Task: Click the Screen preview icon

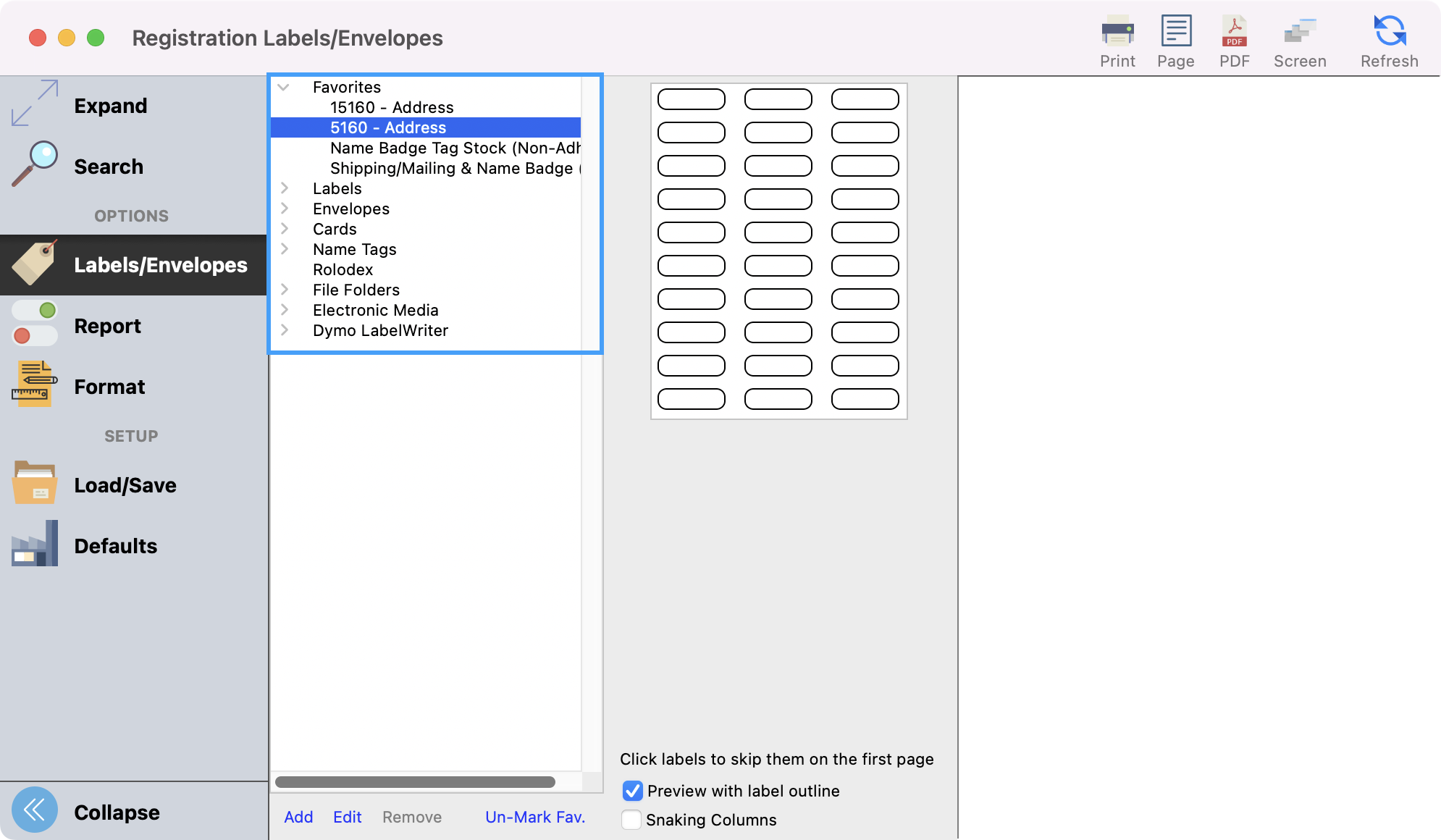Action: [x=1299, y=32]
